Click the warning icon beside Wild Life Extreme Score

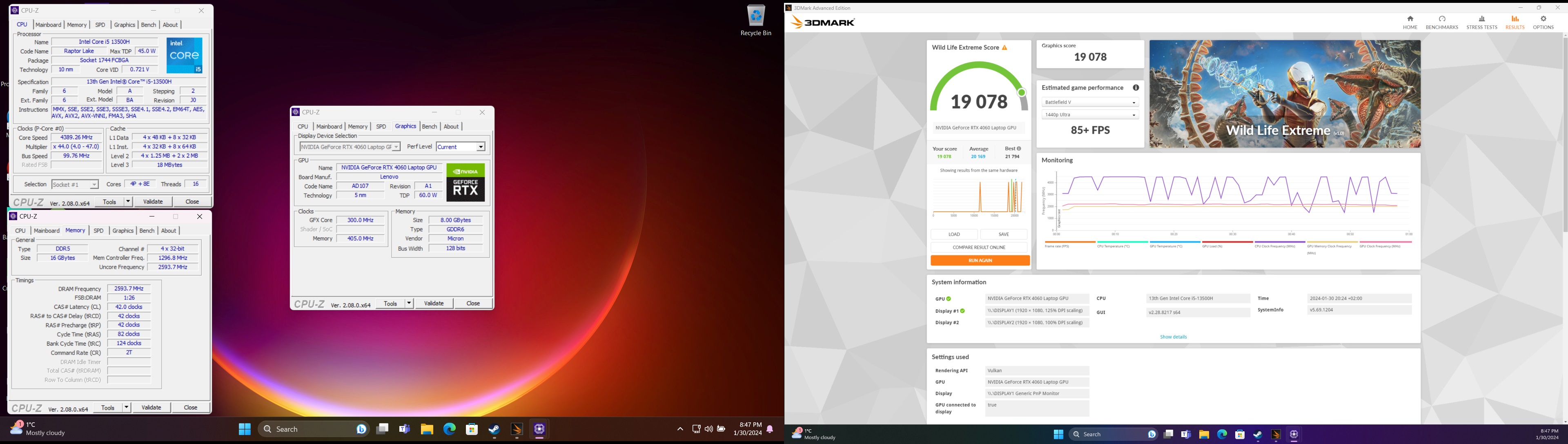tap(1005, 47)
